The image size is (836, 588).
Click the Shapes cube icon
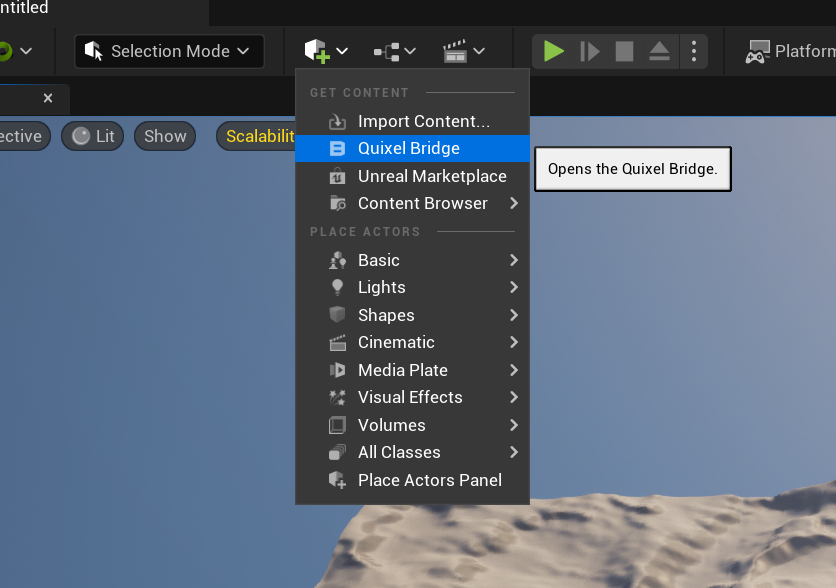(337, 315)
